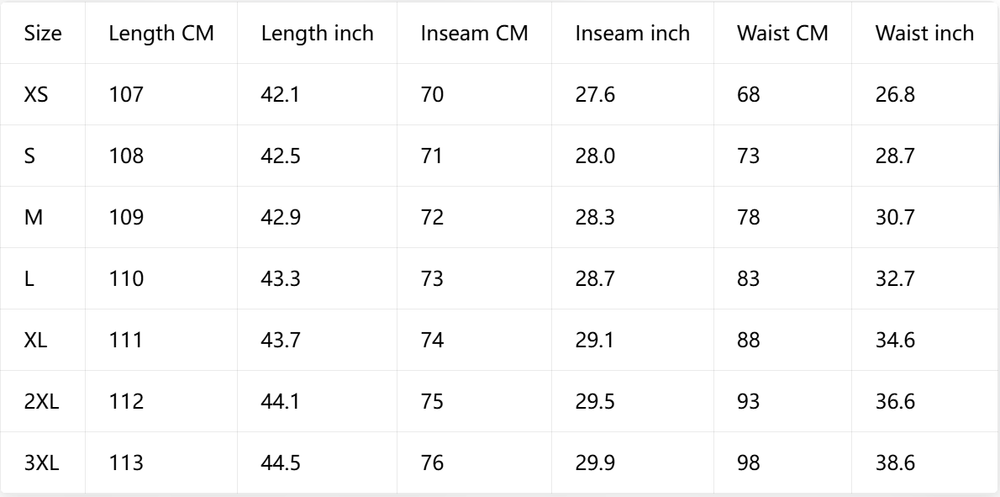Click the Waist inch column header
Viewport: 1000px width, 497px height.
coord(924,33)
